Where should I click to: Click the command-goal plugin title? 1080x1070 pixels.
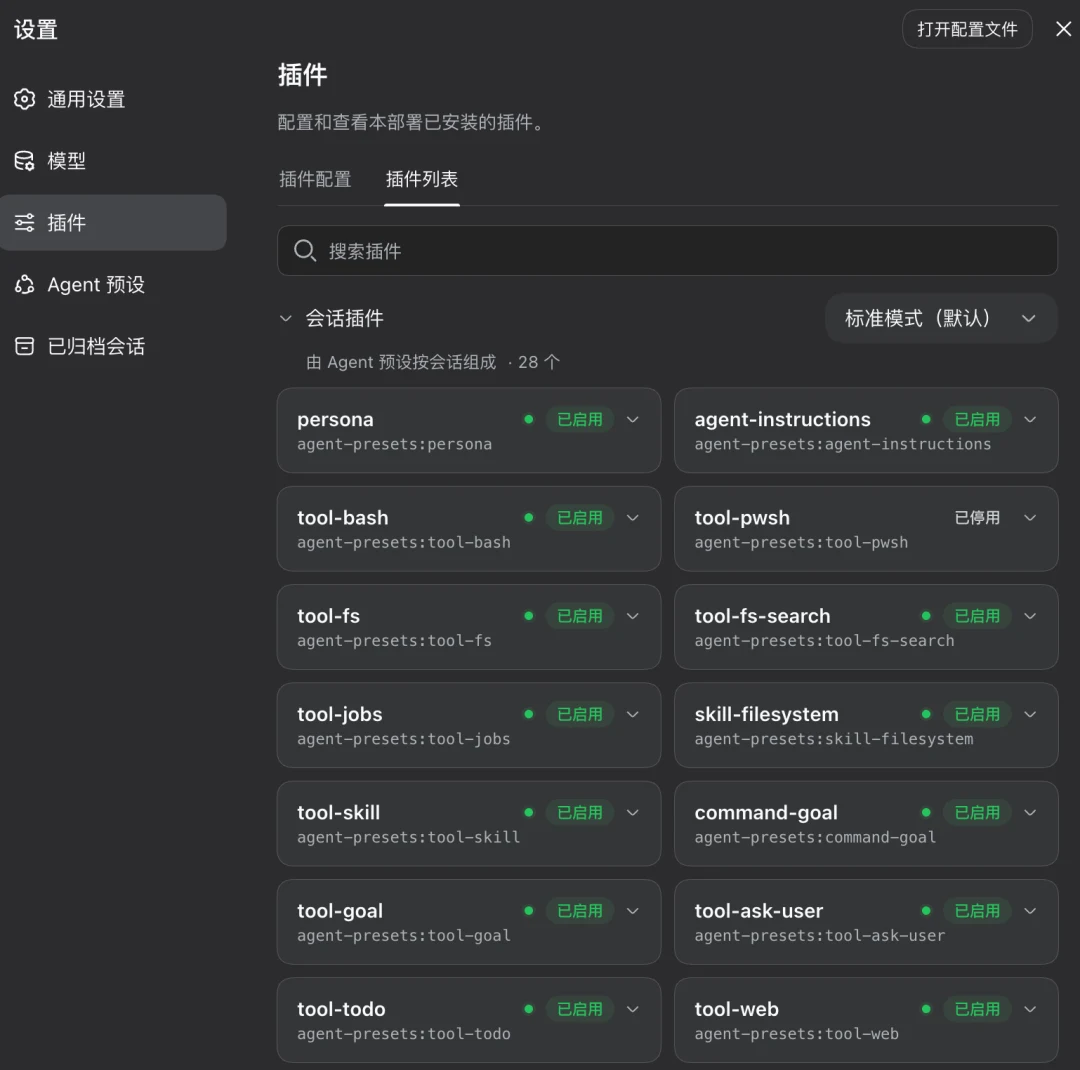tap(766, 813)
